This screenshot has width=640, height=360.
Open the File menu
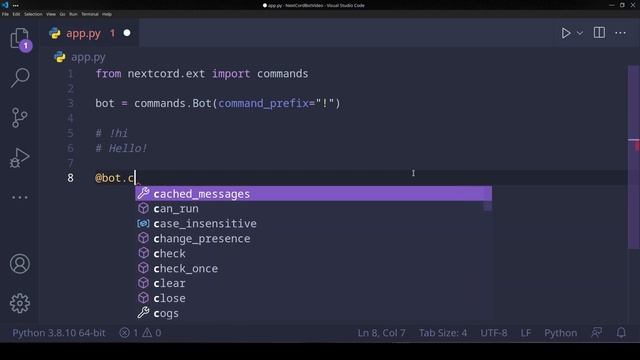[5, 14]
